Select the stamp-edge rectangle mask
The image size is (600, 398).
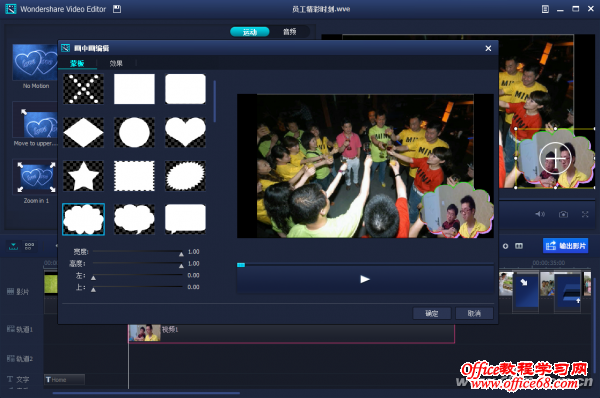tap(134, 176)
